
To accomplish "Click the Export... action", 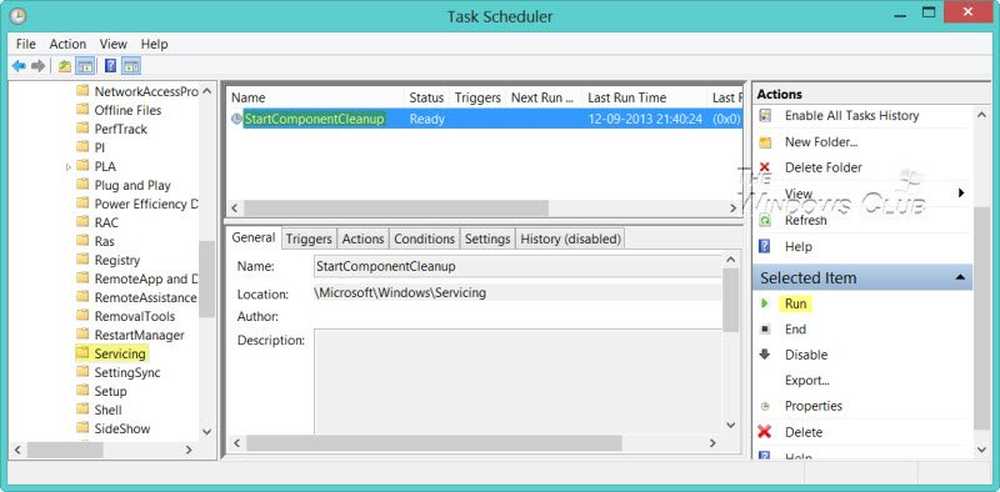I will (807, 380).
